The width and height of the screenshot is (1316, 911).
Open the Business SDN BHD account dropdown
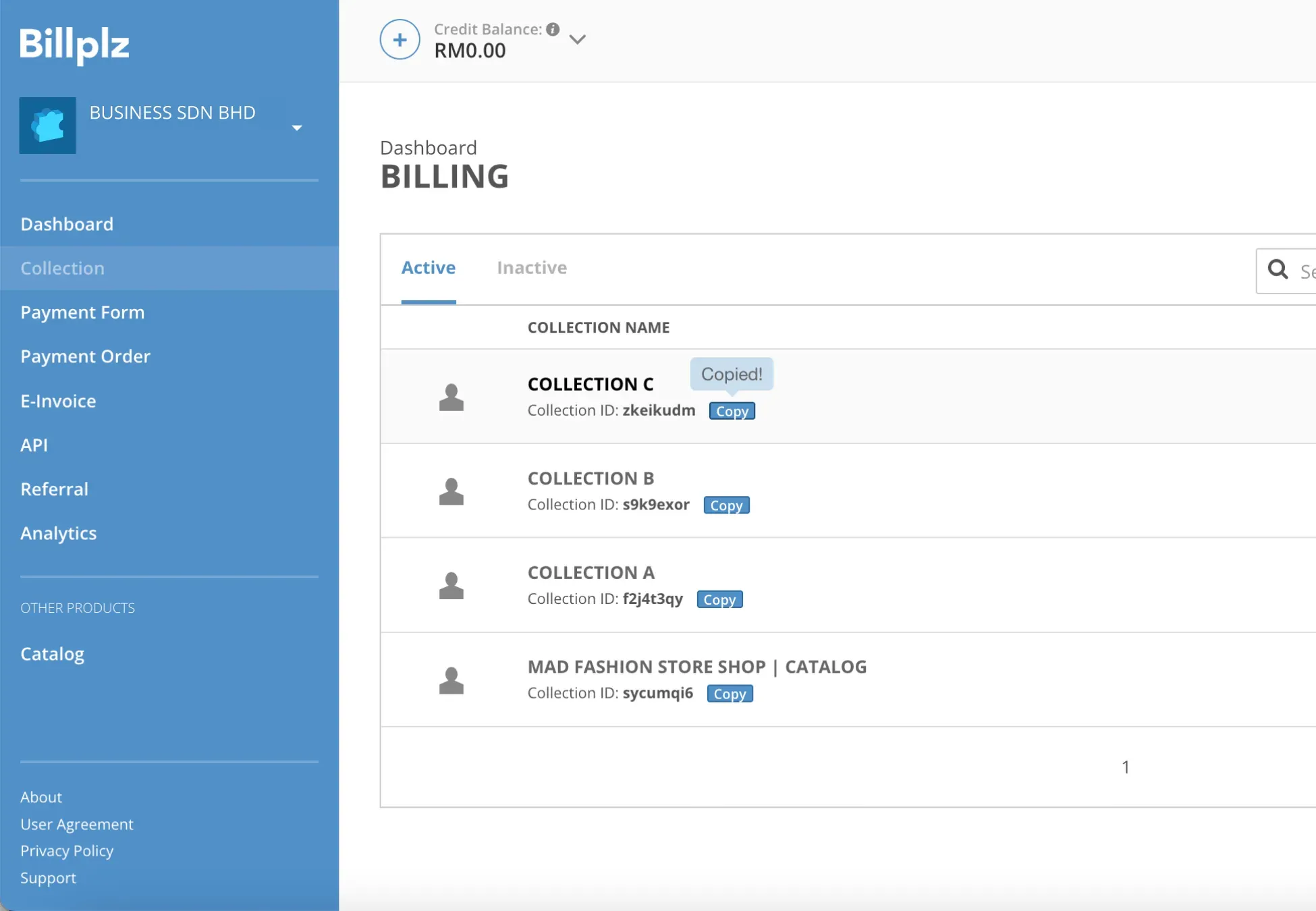pyautogui.click(x=297, y=128)
